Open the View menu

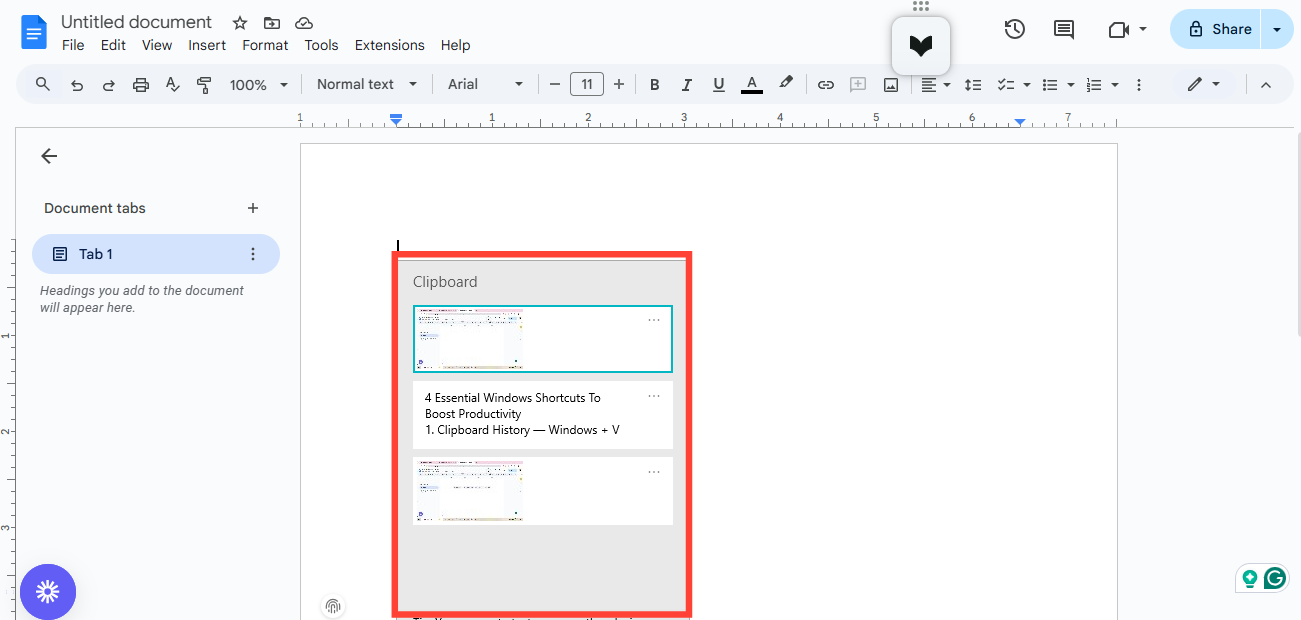[157, 45]
